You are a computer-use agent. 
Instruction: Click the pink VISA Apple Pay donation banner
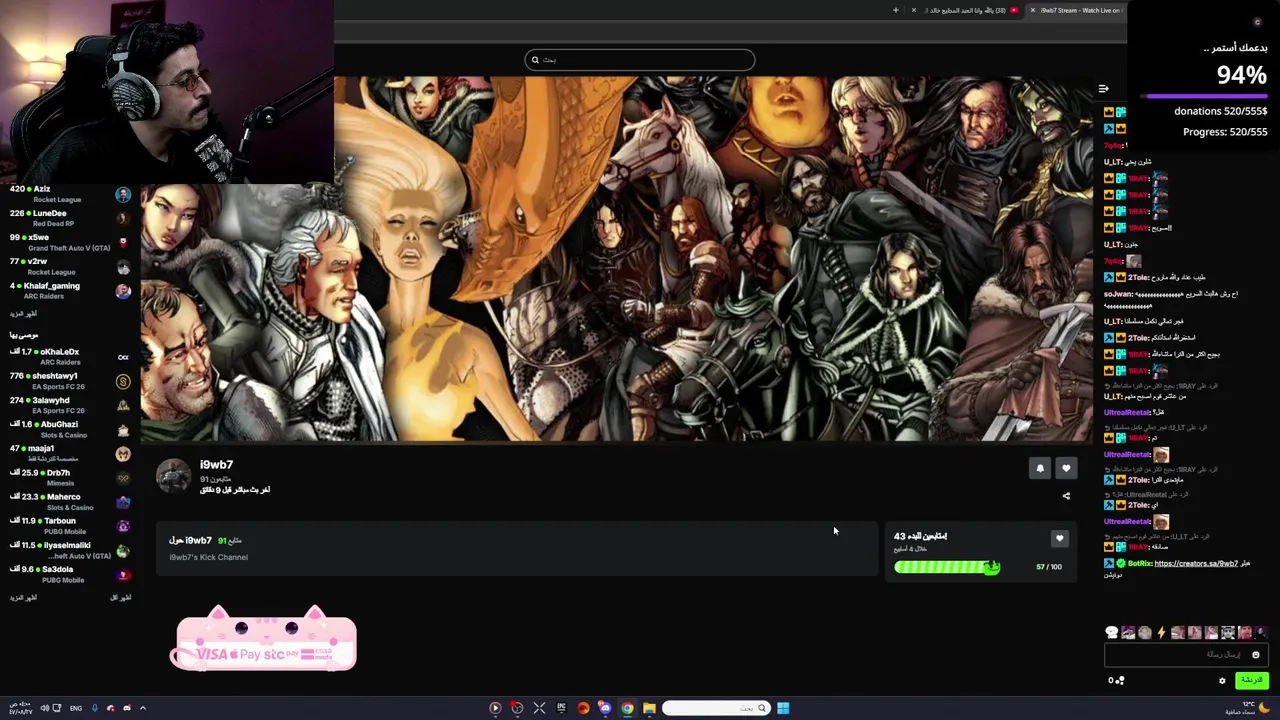[x=264, y=640]
